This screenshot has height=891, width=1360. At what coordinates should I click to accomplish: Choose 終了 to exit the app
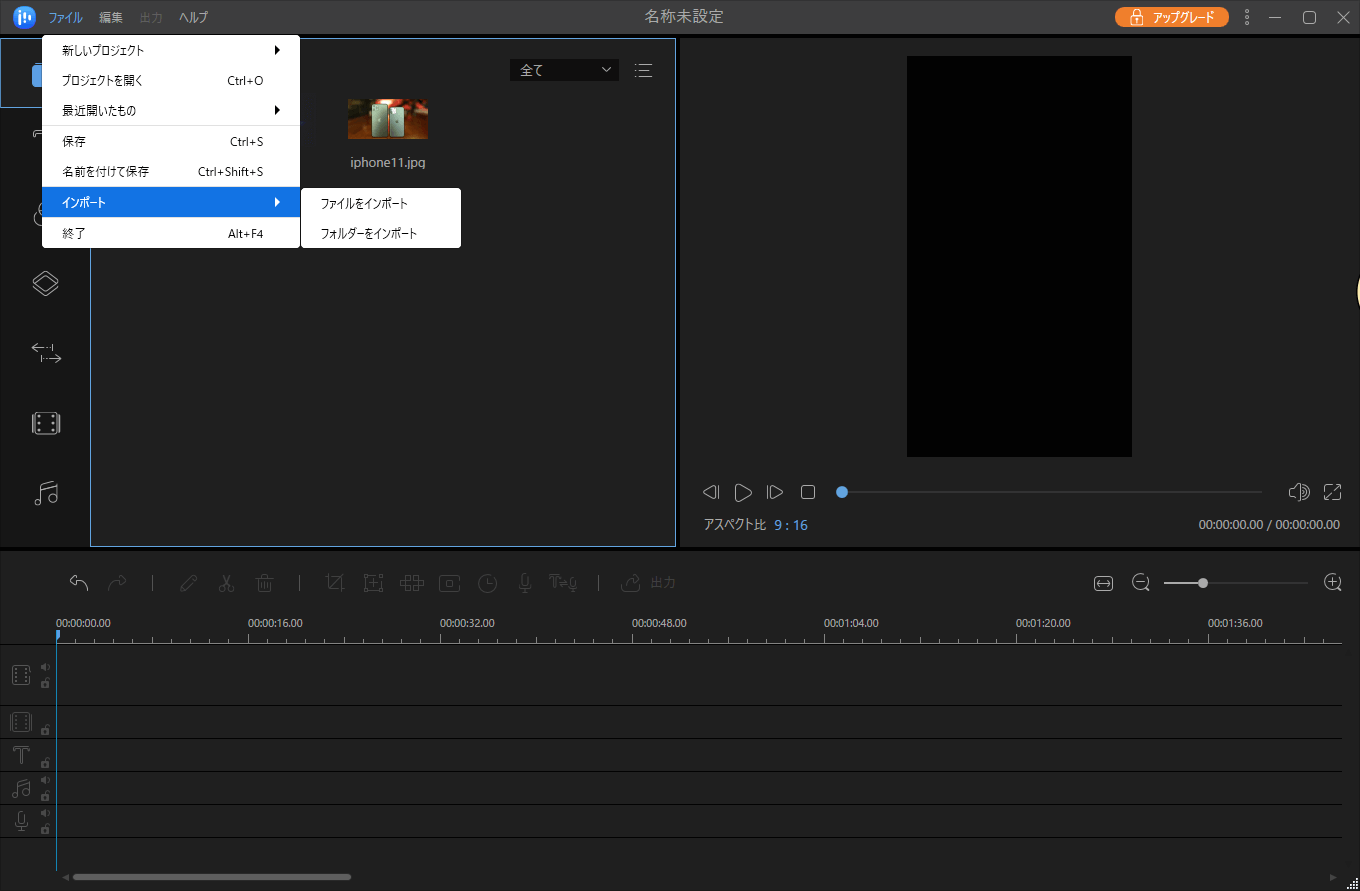pos(171,233)
